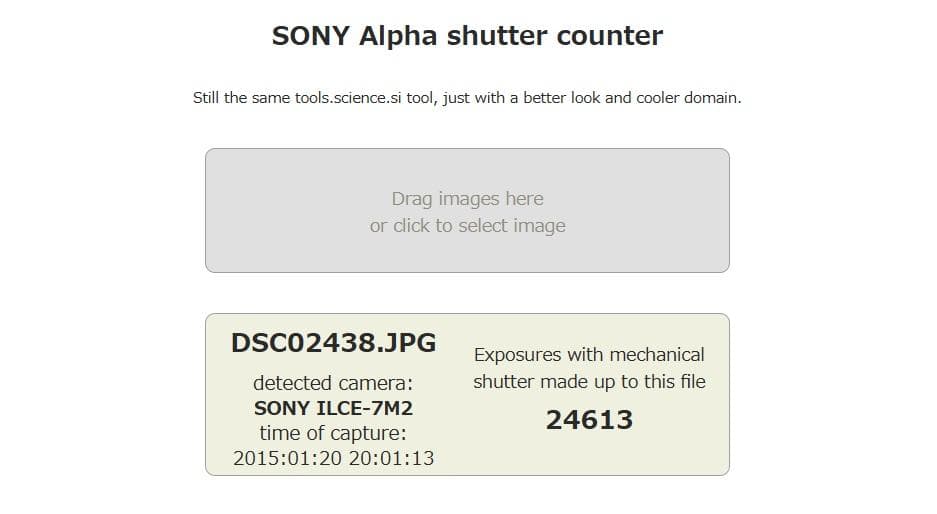
Task: Click the "detected camera:" label
Action: click(x=333, y=383)
